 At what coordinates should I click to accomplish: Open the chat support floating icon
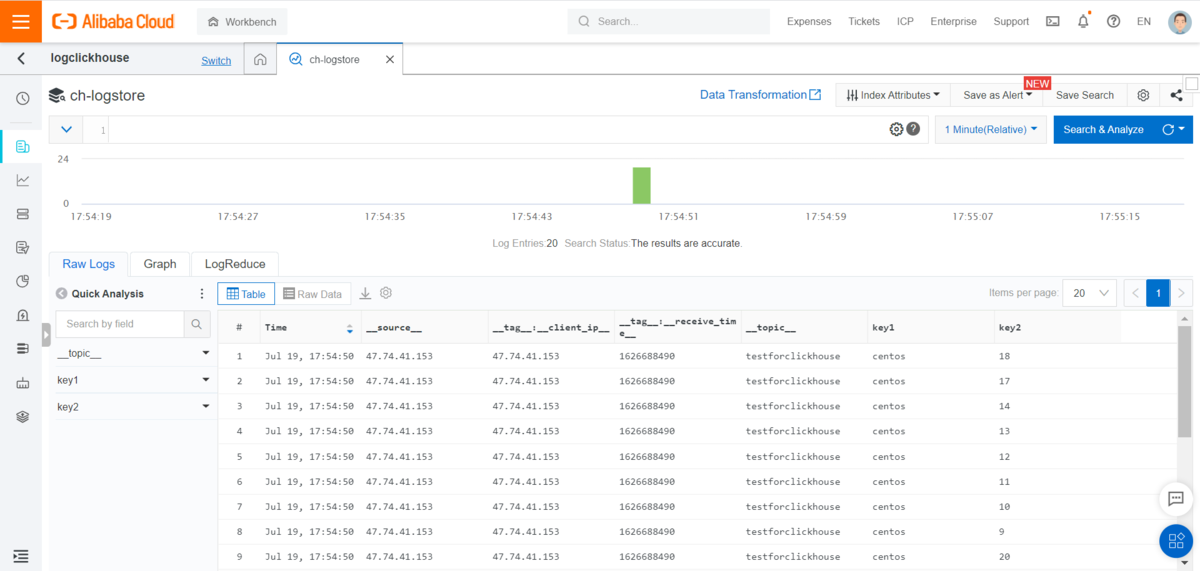[x=1176, y=499]
